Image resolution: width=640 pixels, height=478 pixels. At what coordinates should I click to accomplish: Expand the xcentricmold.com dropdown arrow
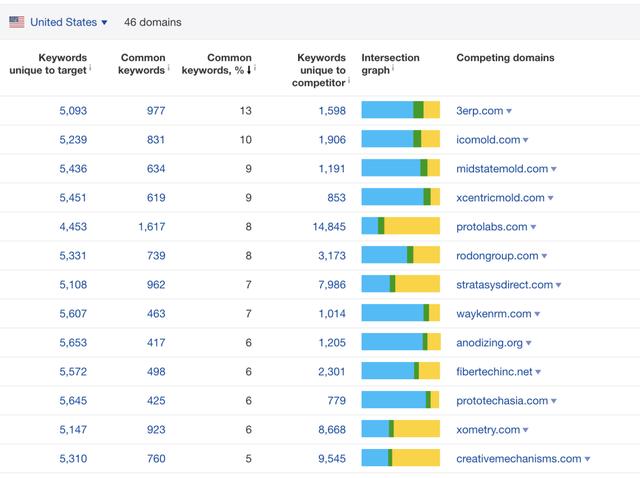[551, 198]
